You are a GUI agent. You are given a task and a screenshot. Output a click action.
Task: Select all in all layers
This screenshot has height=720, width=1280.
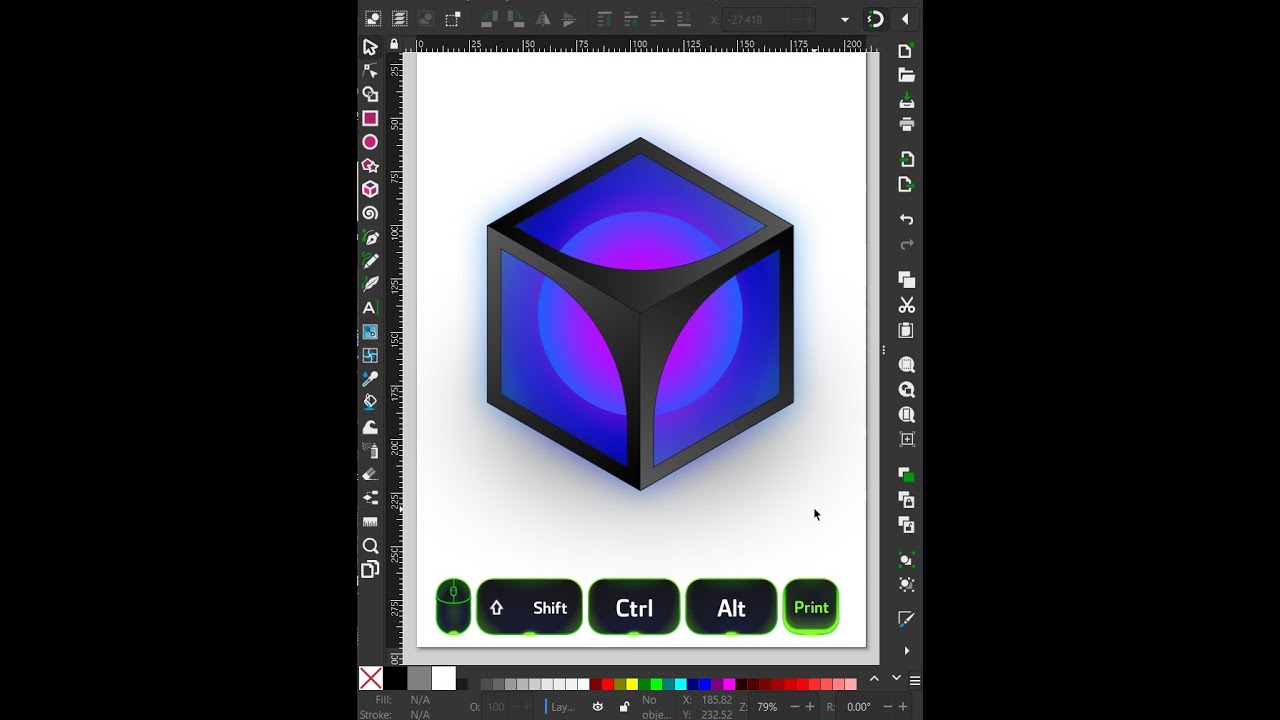(399, 19)
